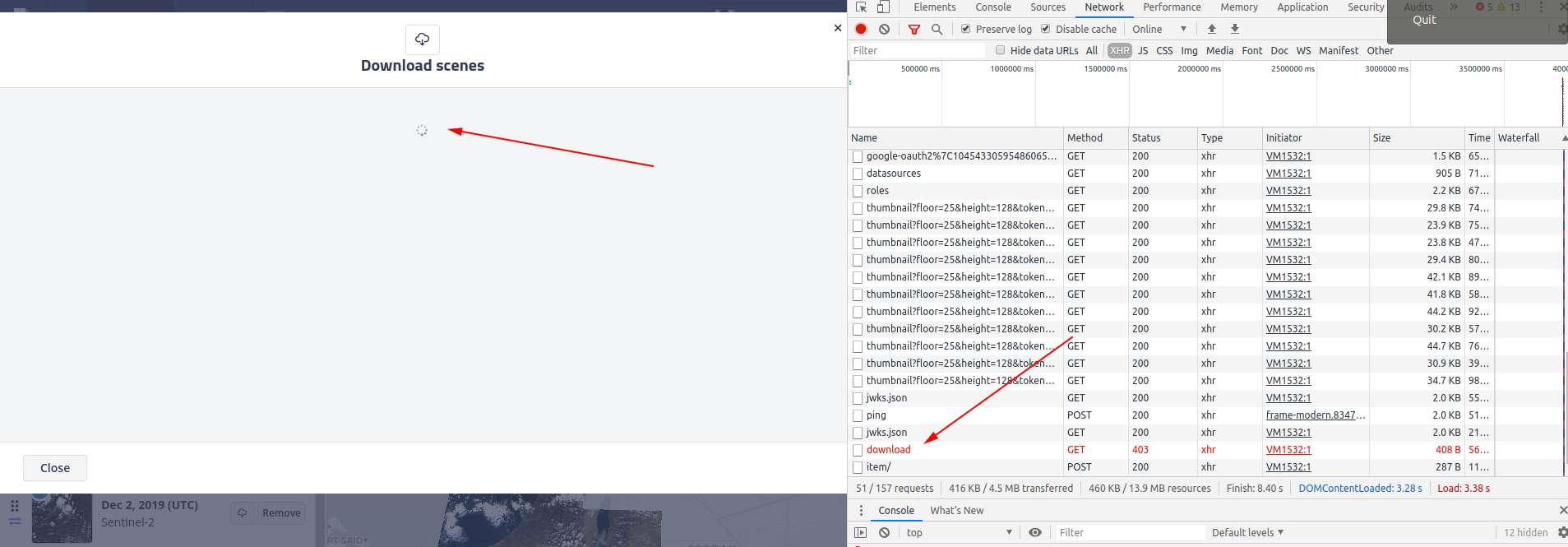Show the console sidebar

point(861,532)
